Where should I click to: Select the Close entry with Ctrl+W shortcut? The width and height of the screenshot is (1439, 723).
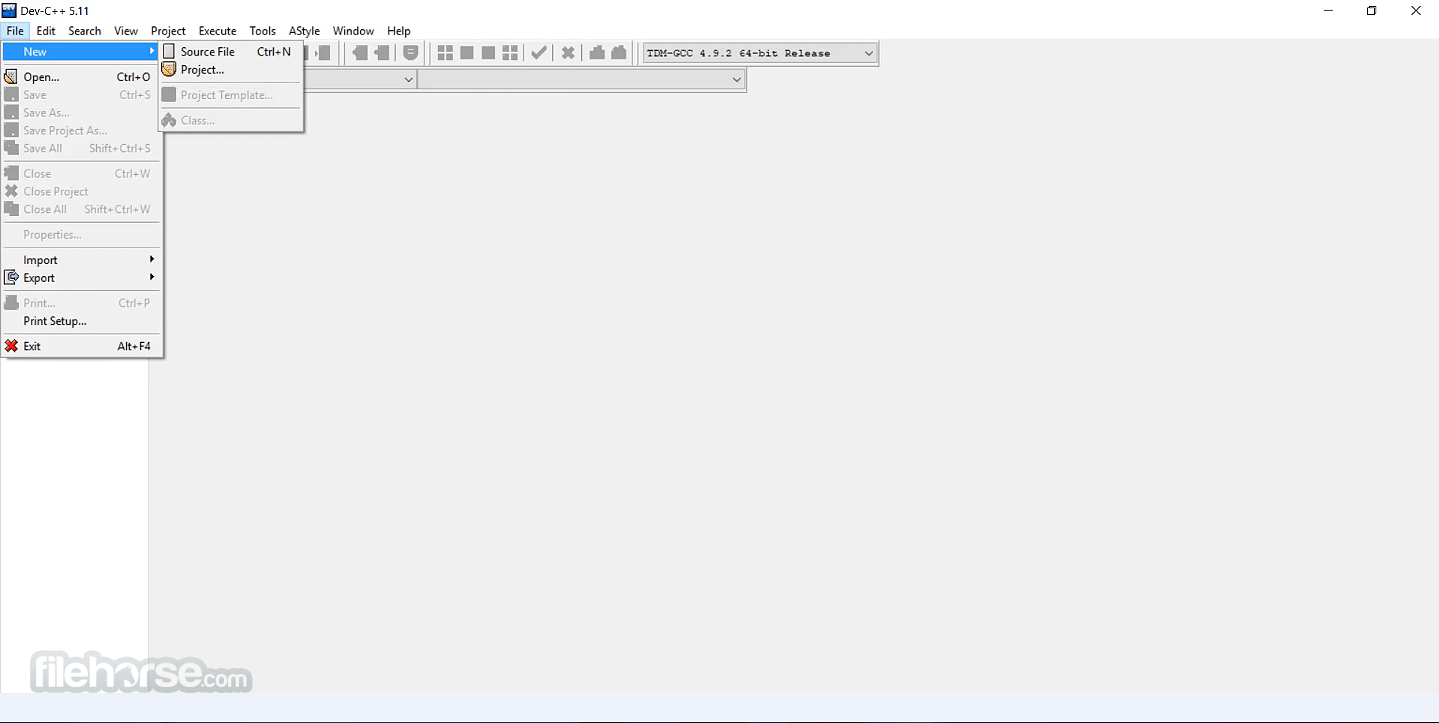81,174
